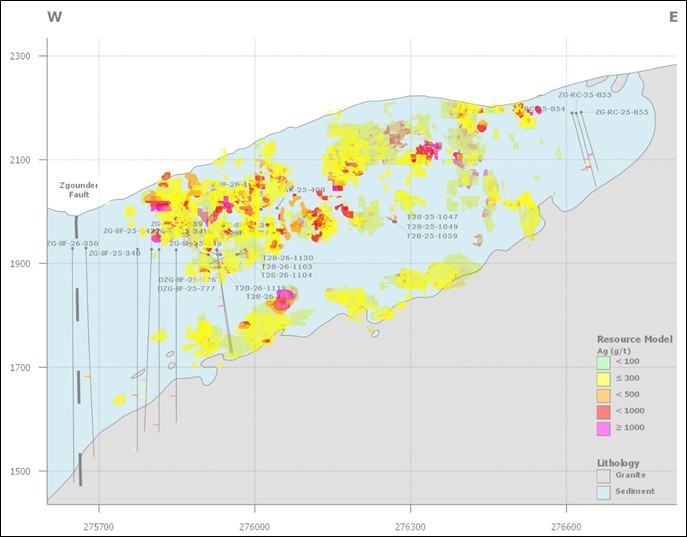687x537 pixels.
Task: Click the Resource Model legend heading
Action: [x=634, y=339]
